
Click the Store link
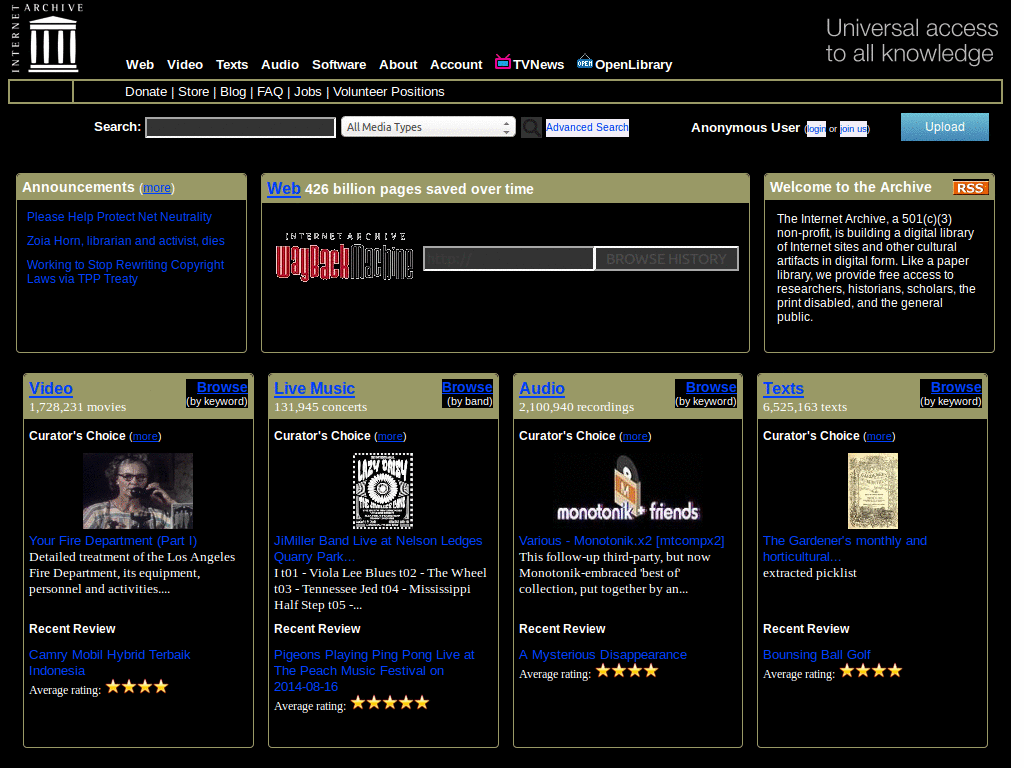coord(194,92)
